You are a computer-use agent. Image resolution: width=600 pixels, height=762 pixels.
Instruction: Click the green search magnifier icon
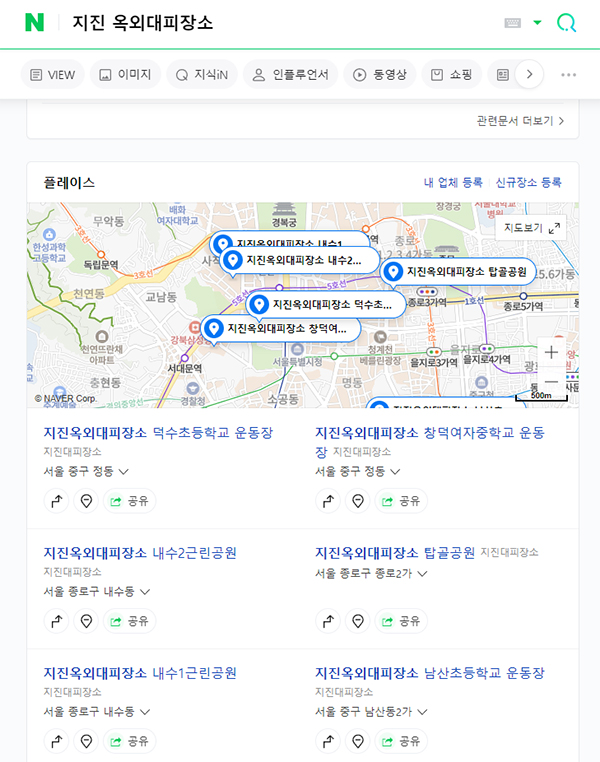click(566, 22)
